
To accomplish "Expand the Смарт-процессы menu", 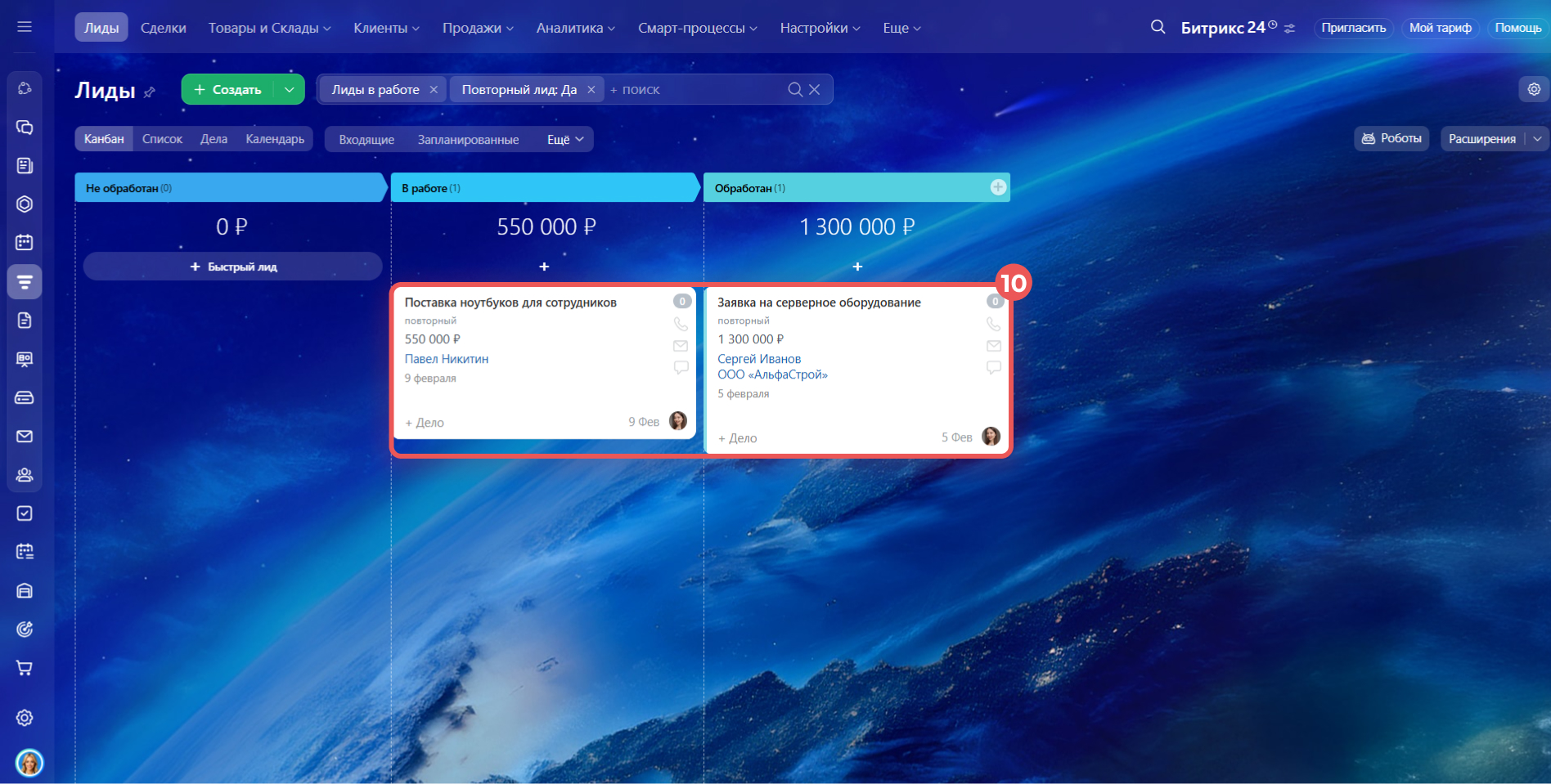I will tap(698, 28).
